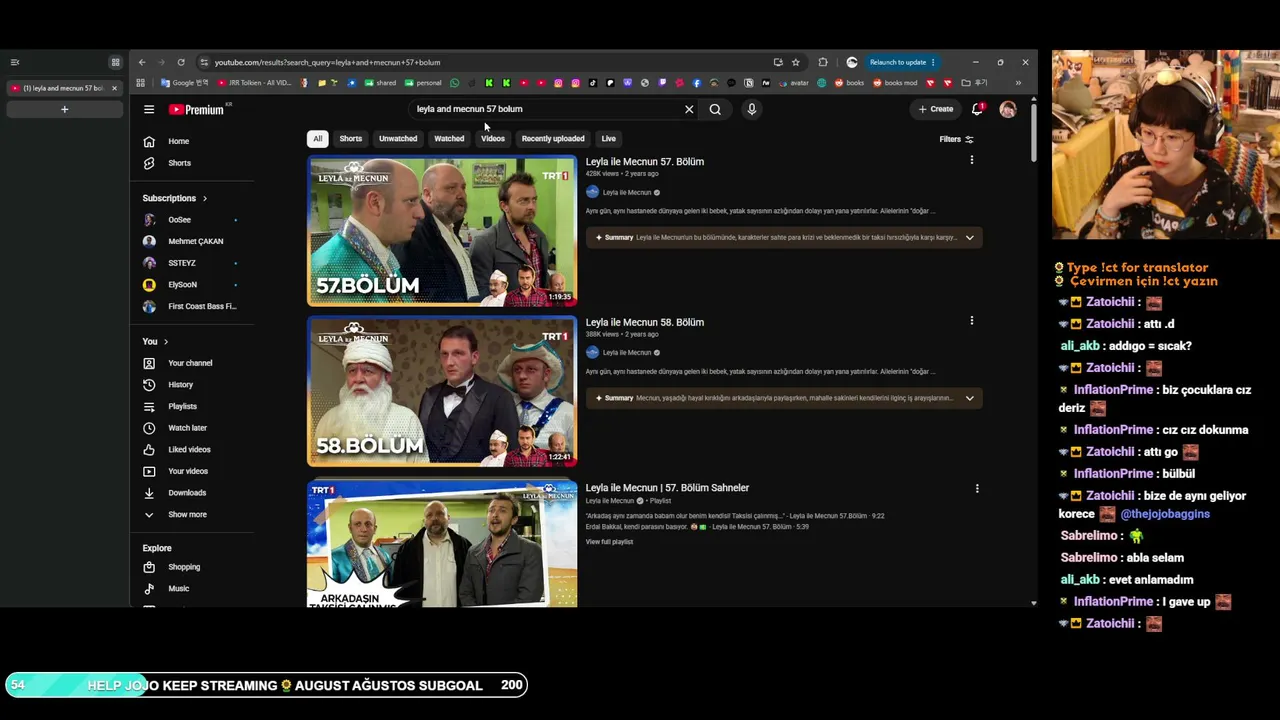Bookmark this page with the star

[796, 62]
